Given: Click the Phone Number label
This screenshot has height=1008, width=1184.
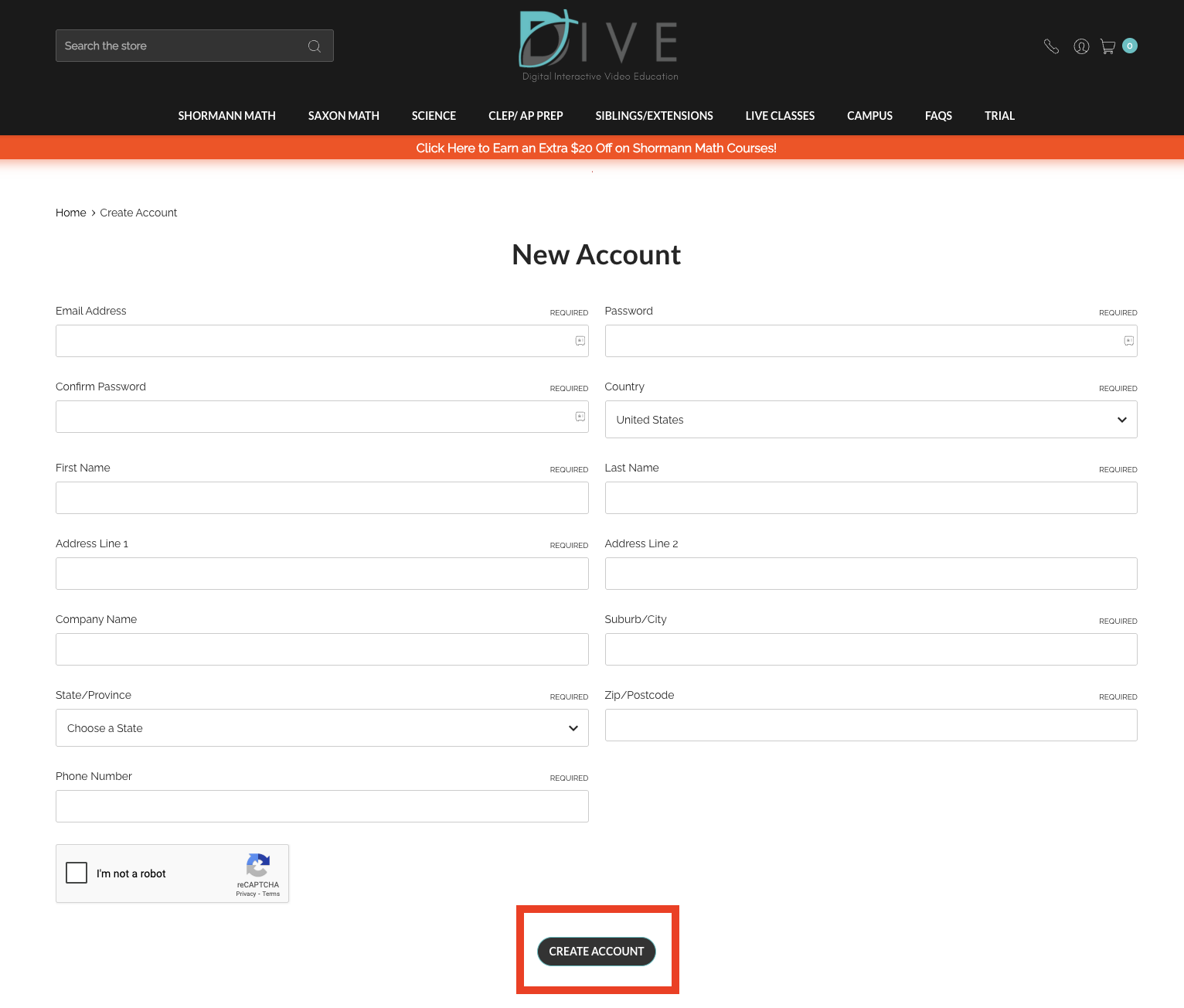Looking at the screenshot, I should pos(94,776).
